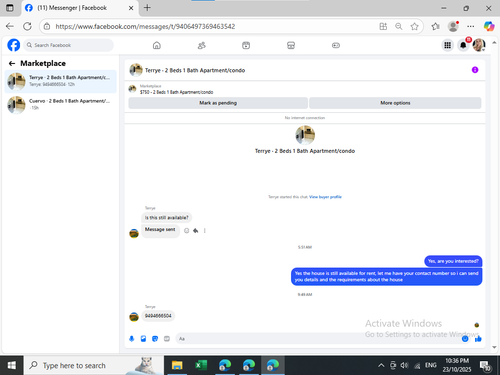The width and height of the screenshot is (500, 375).
Task: Click the browser address bar URL
Action: (145, 26)
